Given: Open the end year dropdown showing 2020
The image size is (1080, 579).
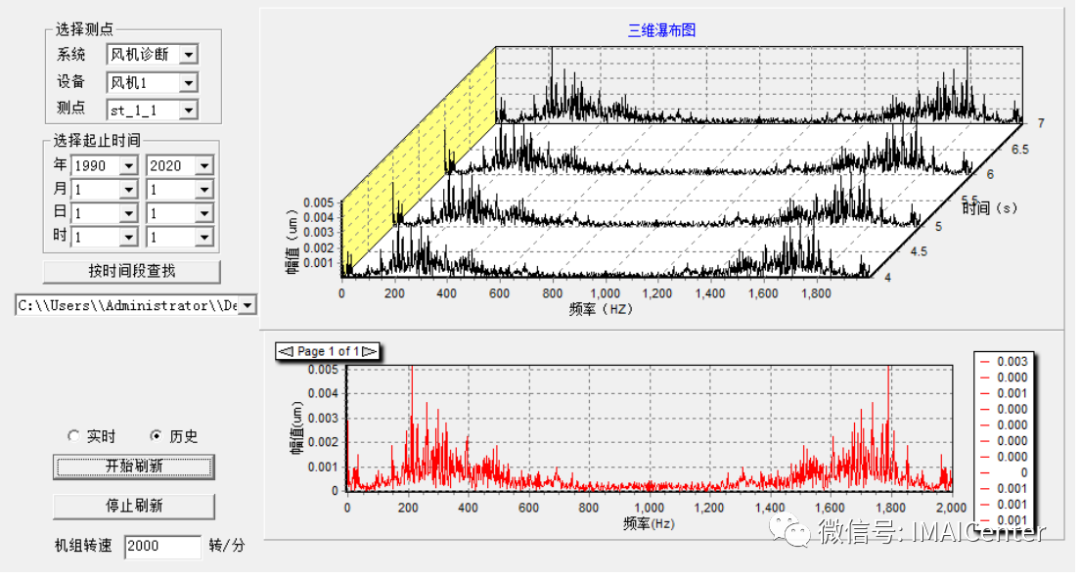Looking at the screenshot, I should (x=204, y=165).
